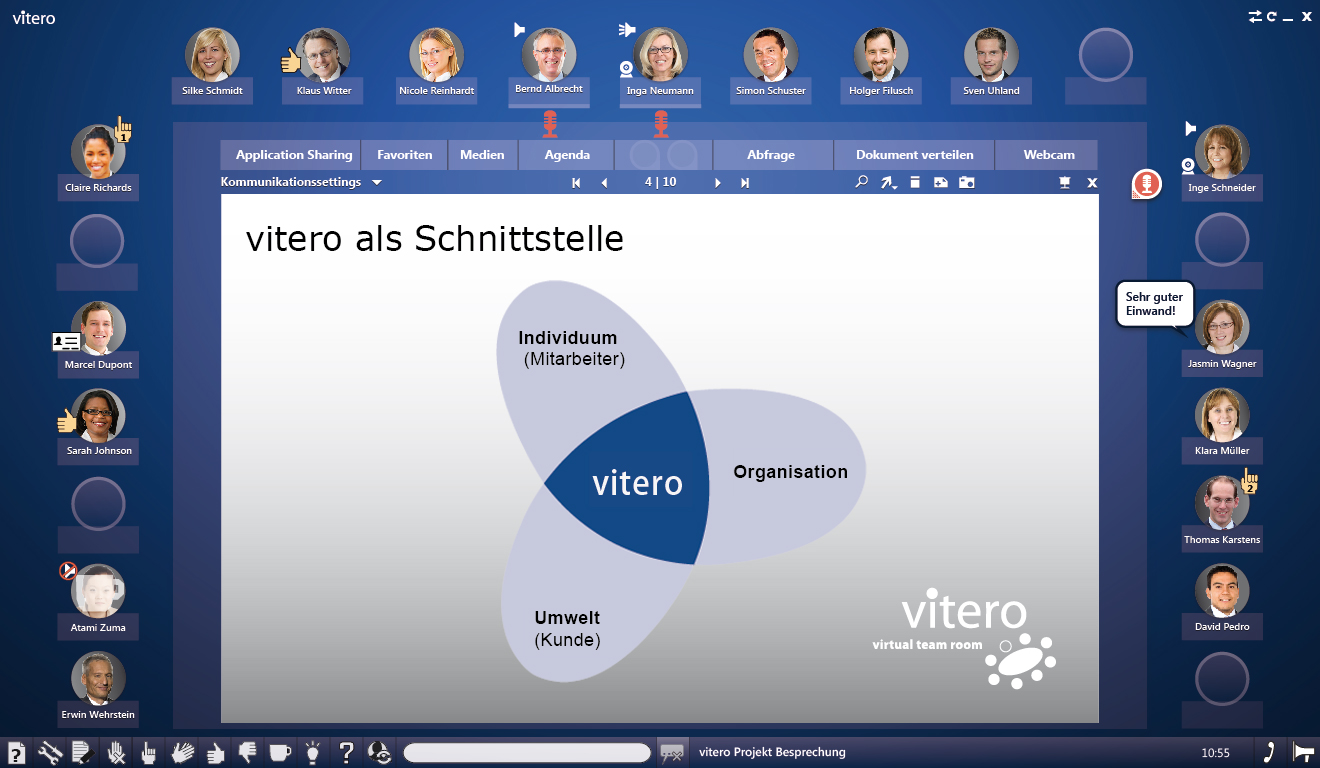
Task: Open the arrow pointer tool dropdown
Action: click(x=889, y=182)
